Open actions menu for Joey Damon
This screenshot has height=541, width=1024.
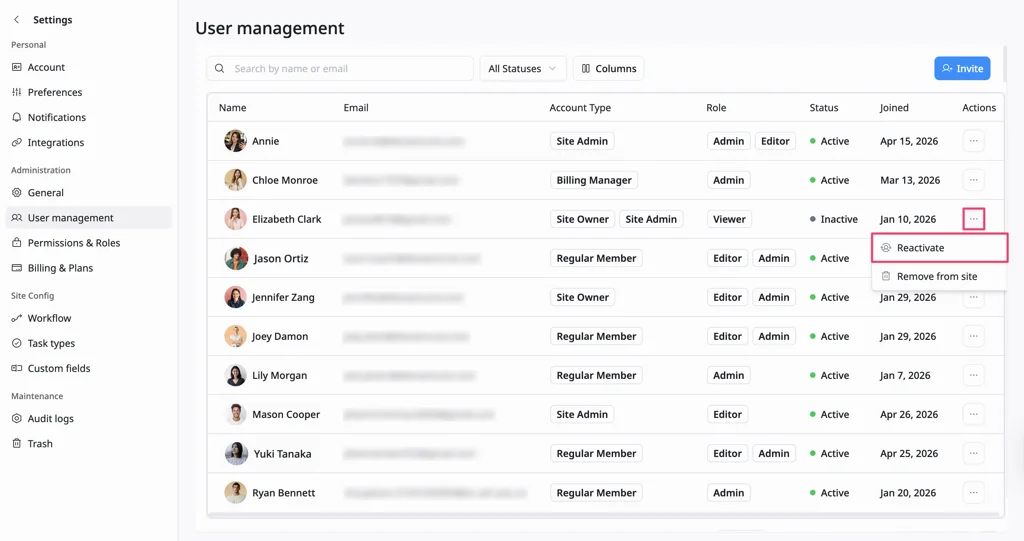point(973,336)
